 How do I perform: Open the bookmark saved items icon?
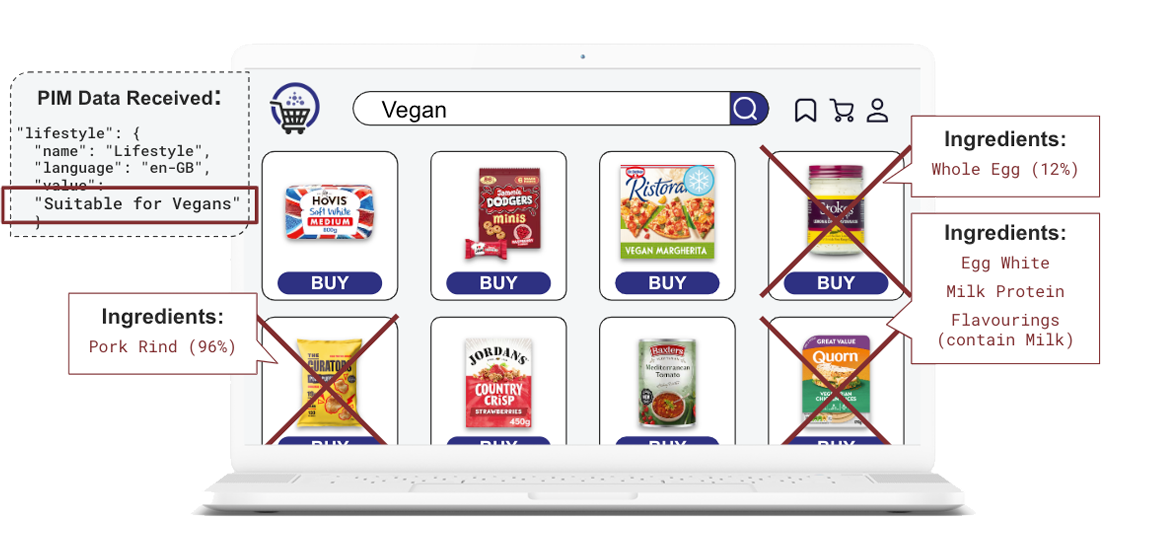tap(805, 110)
